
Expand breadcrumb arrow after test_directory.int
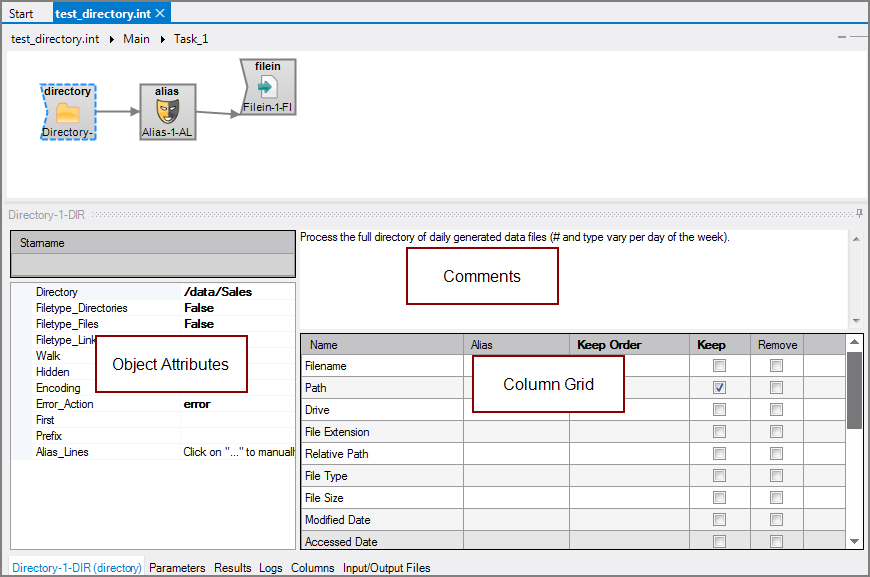(112, 39)
